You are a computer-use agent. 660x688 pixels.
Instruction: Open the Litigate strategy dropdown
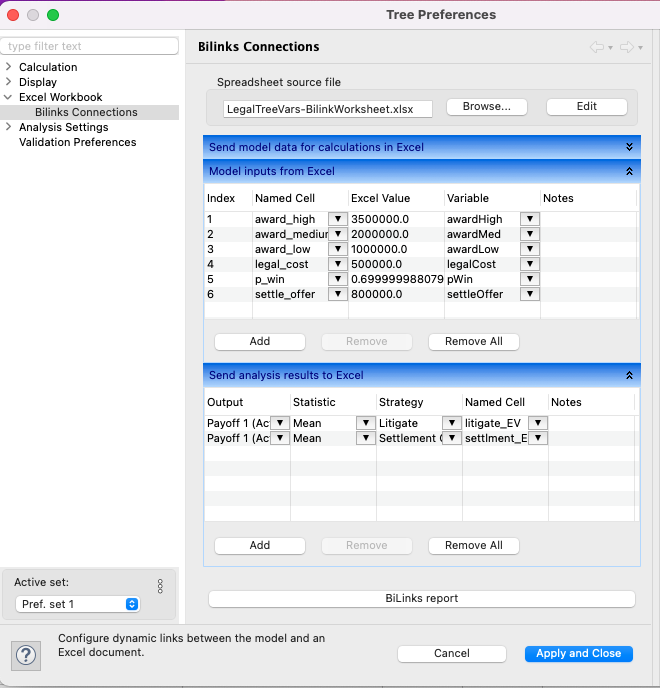pos(451,423)
